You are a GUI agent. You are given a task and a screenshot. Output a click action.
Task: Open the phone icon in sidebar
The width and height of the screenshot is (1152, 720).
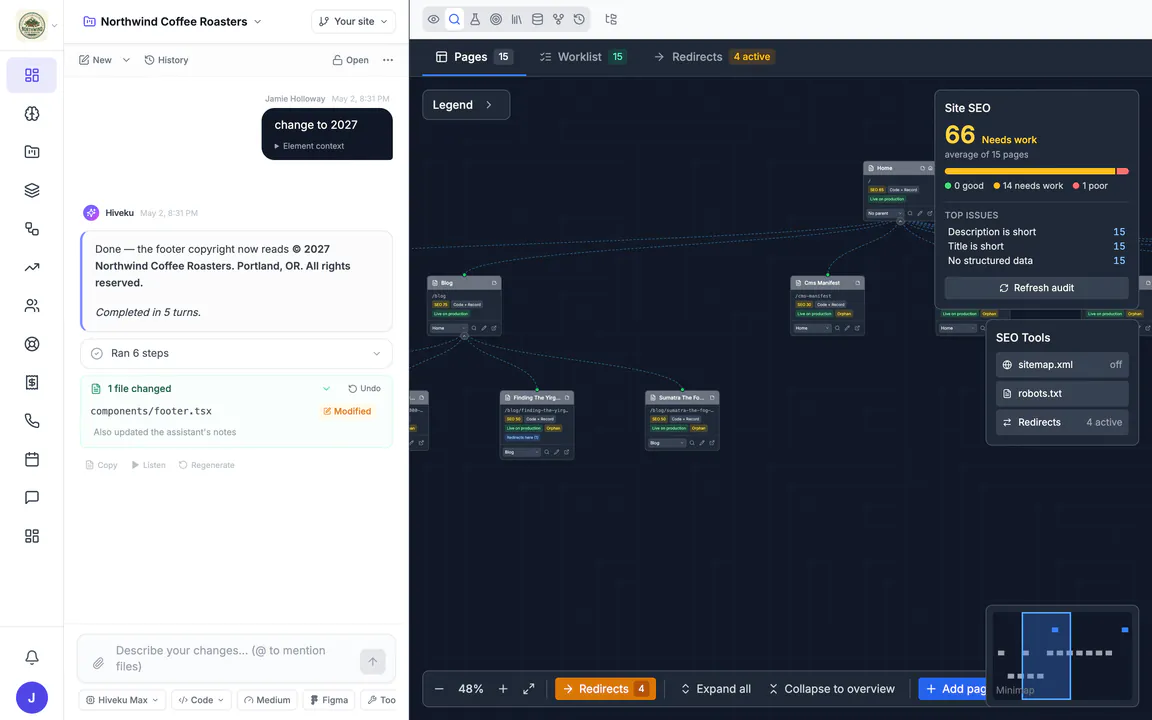coord(32,420)
